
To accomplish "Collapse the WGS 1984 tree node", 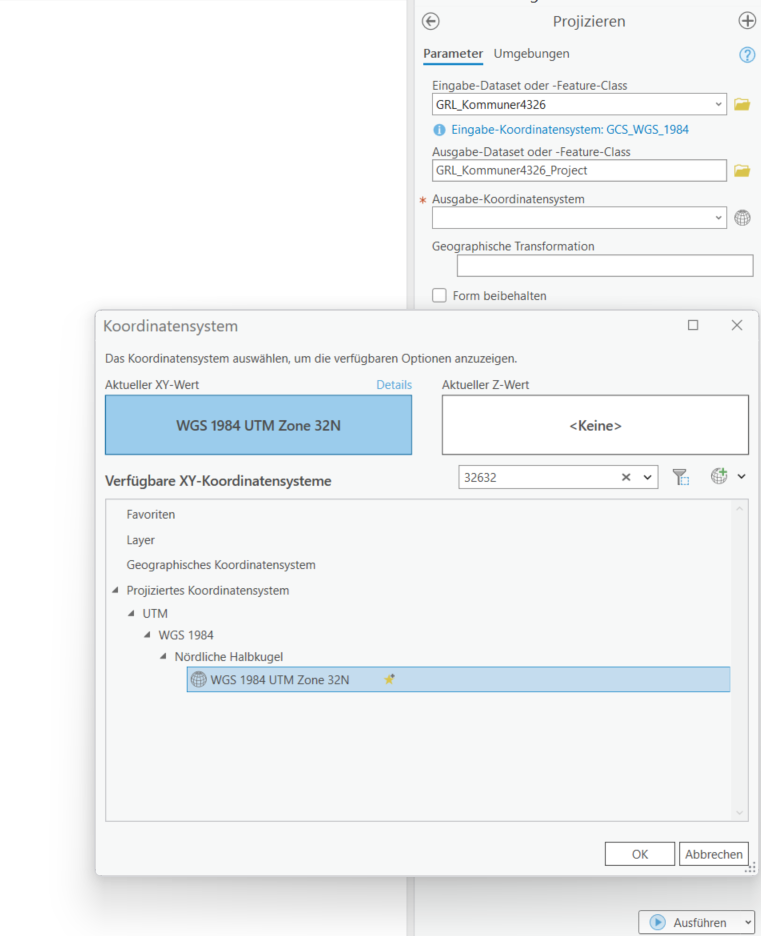I will point(147,635).
